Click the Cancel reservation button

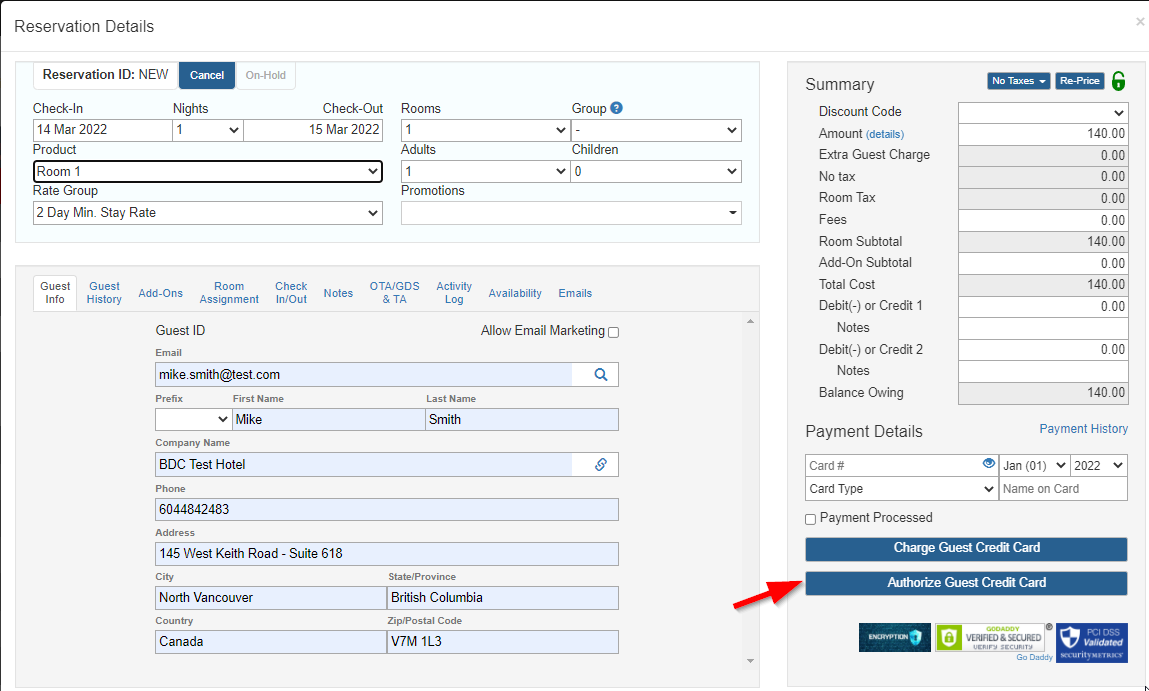207,75
